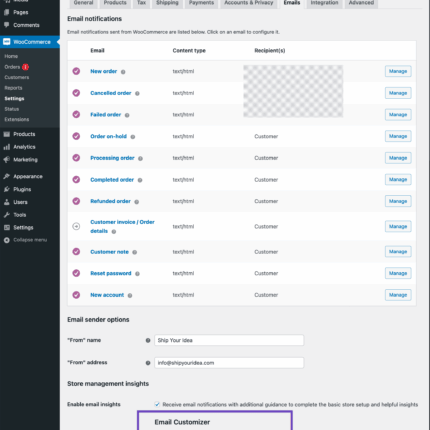Open the Customer note email link
This screenshot has width=430, height=430.
[x=109, y=252]
